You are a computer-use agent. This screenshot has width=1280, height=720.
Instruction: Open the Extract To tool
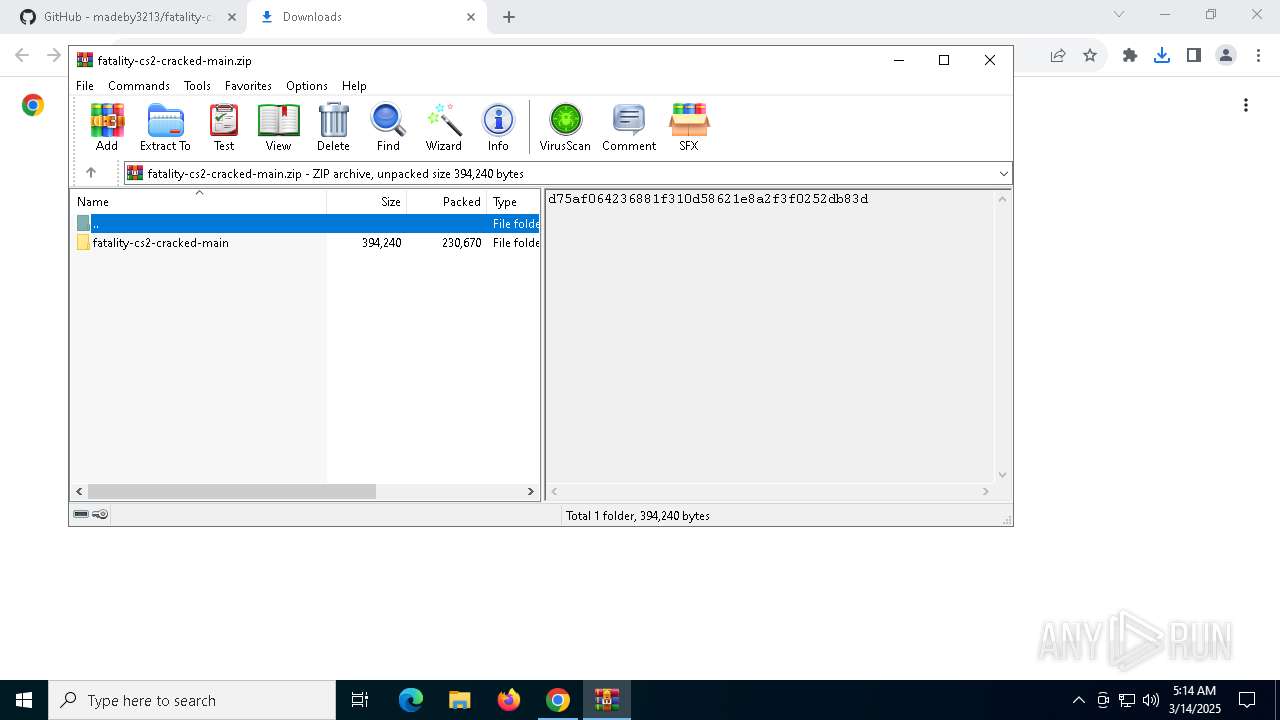165,127
